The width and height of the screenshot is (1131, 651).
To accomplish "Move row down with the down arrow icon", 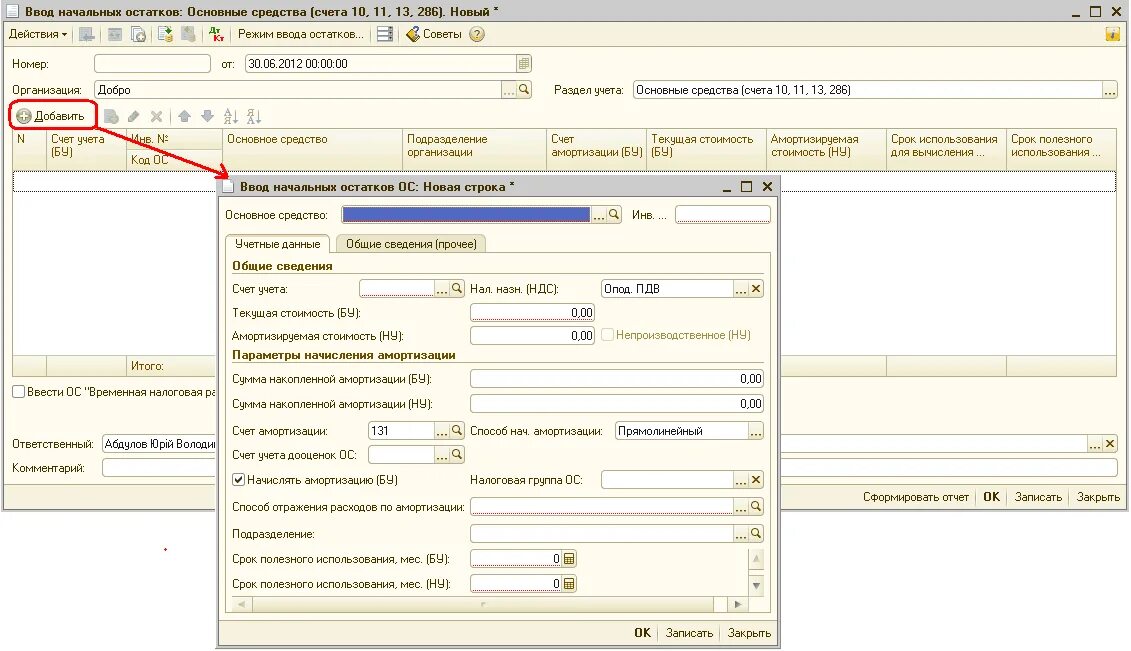I will 208,116.
